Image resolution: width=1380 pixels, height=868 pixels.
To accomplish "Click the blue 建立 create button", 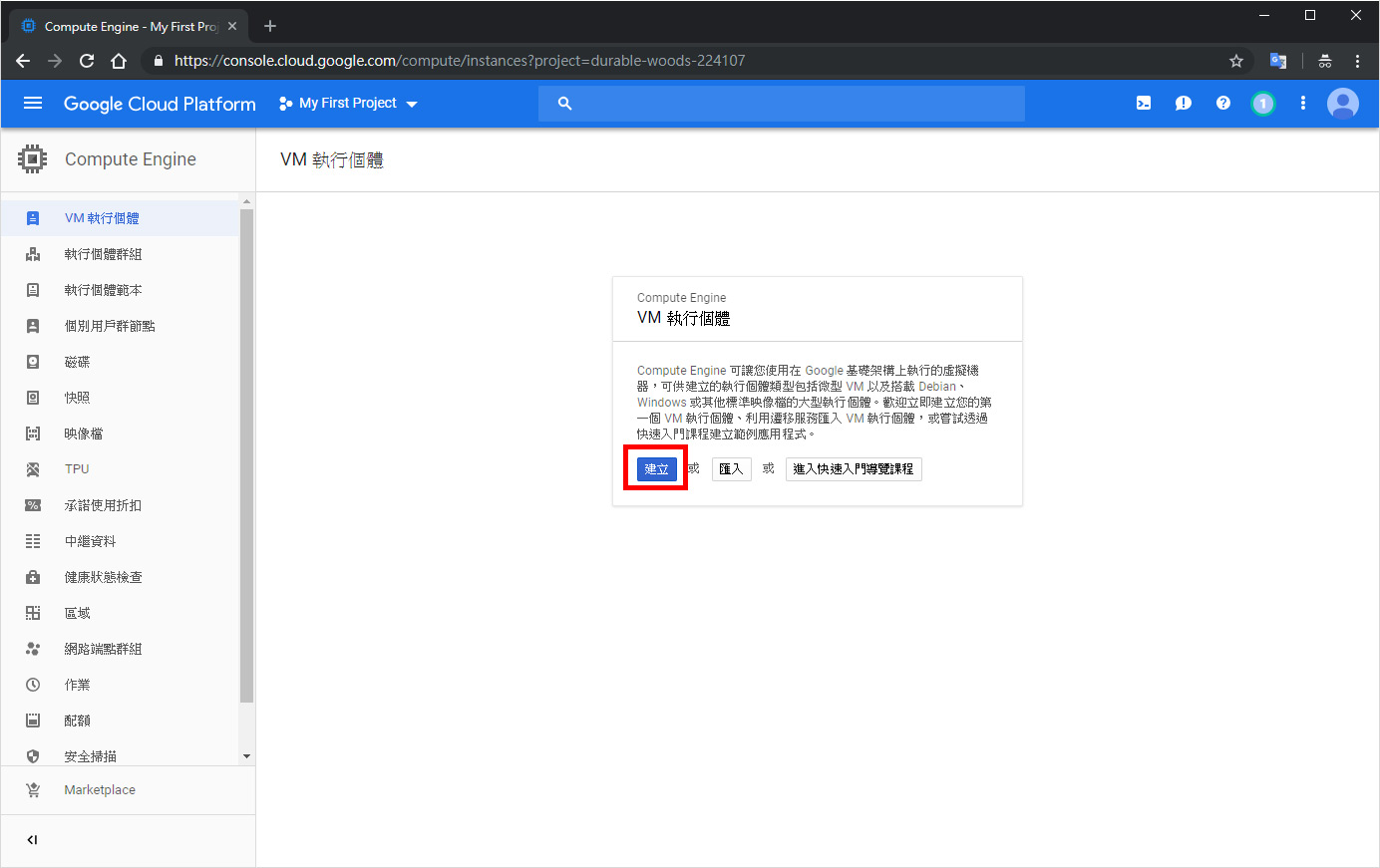I will click(657, 469).
